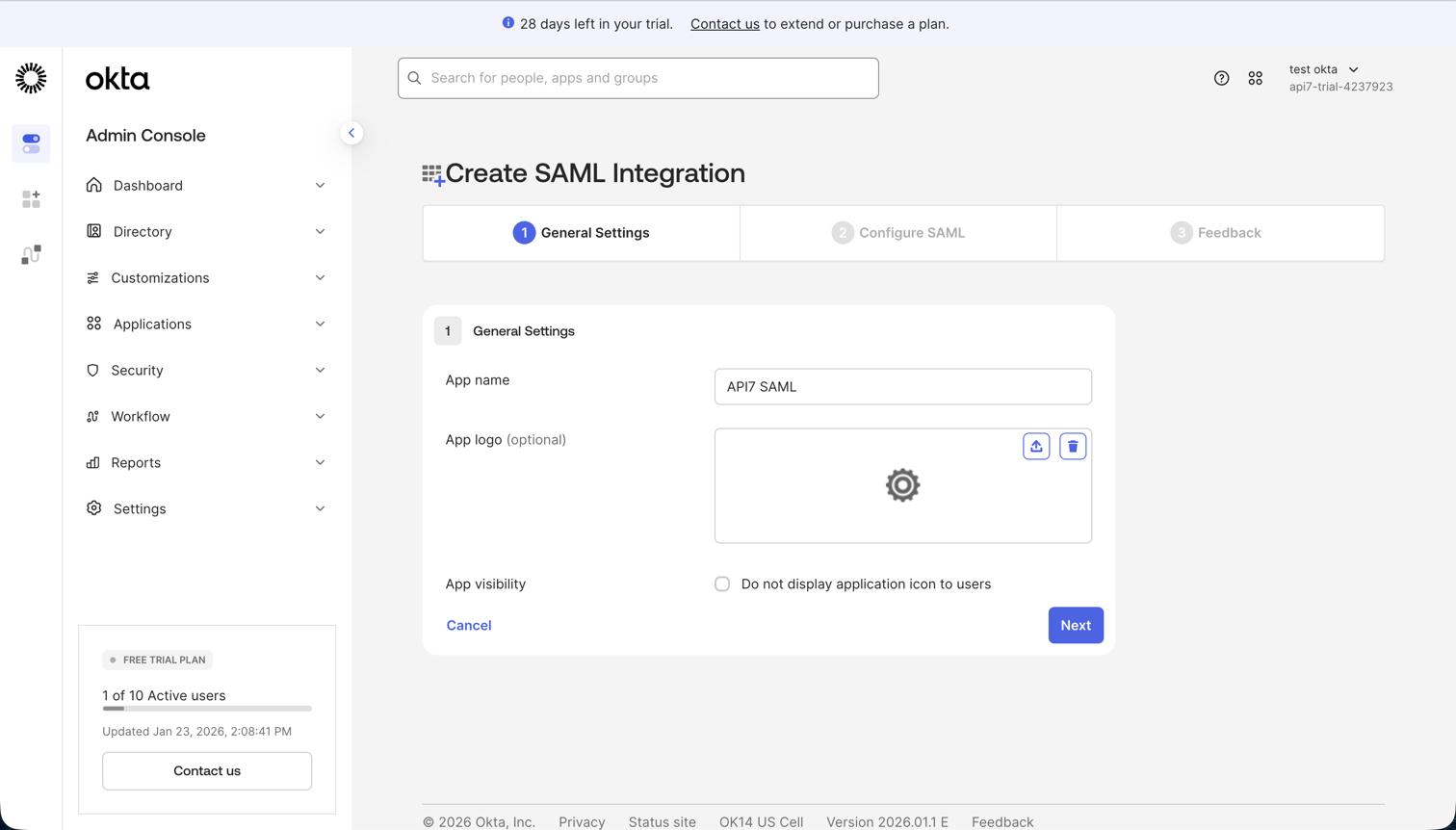Open the Configure SAML step tab

[x=897, y=232]
